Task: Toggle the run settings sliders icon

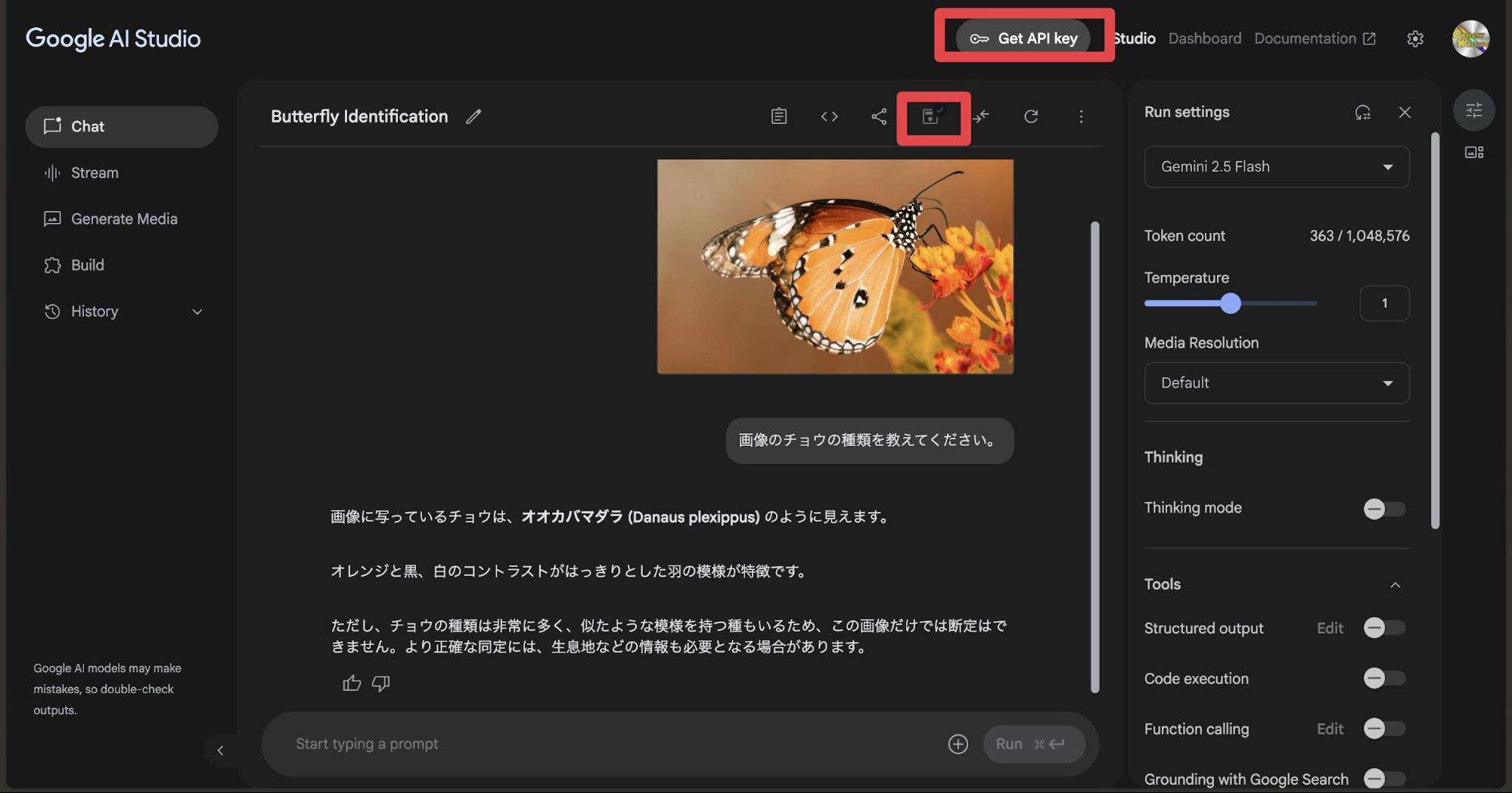Action: tap(1473, 110)
